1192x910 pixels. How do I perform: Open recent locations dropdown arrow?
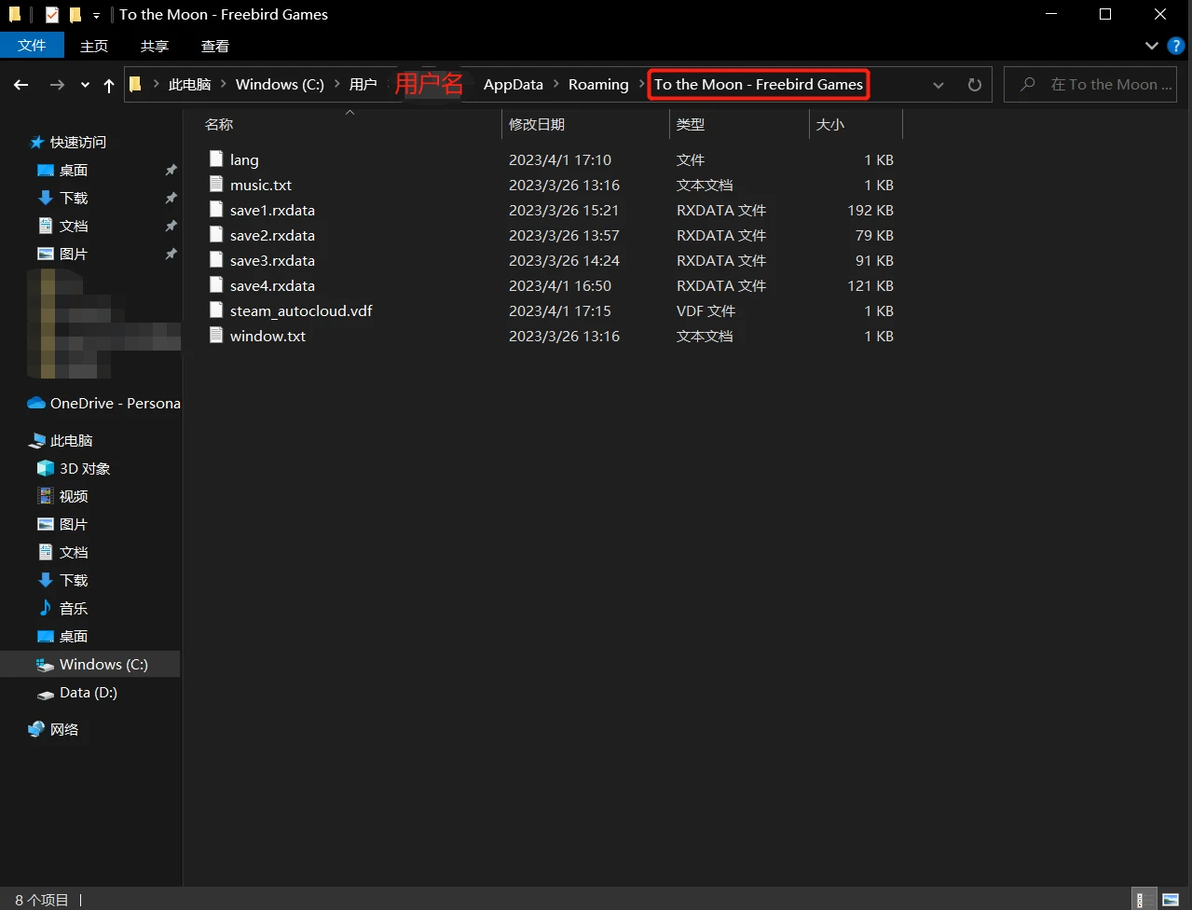click(x=84, y=85)
